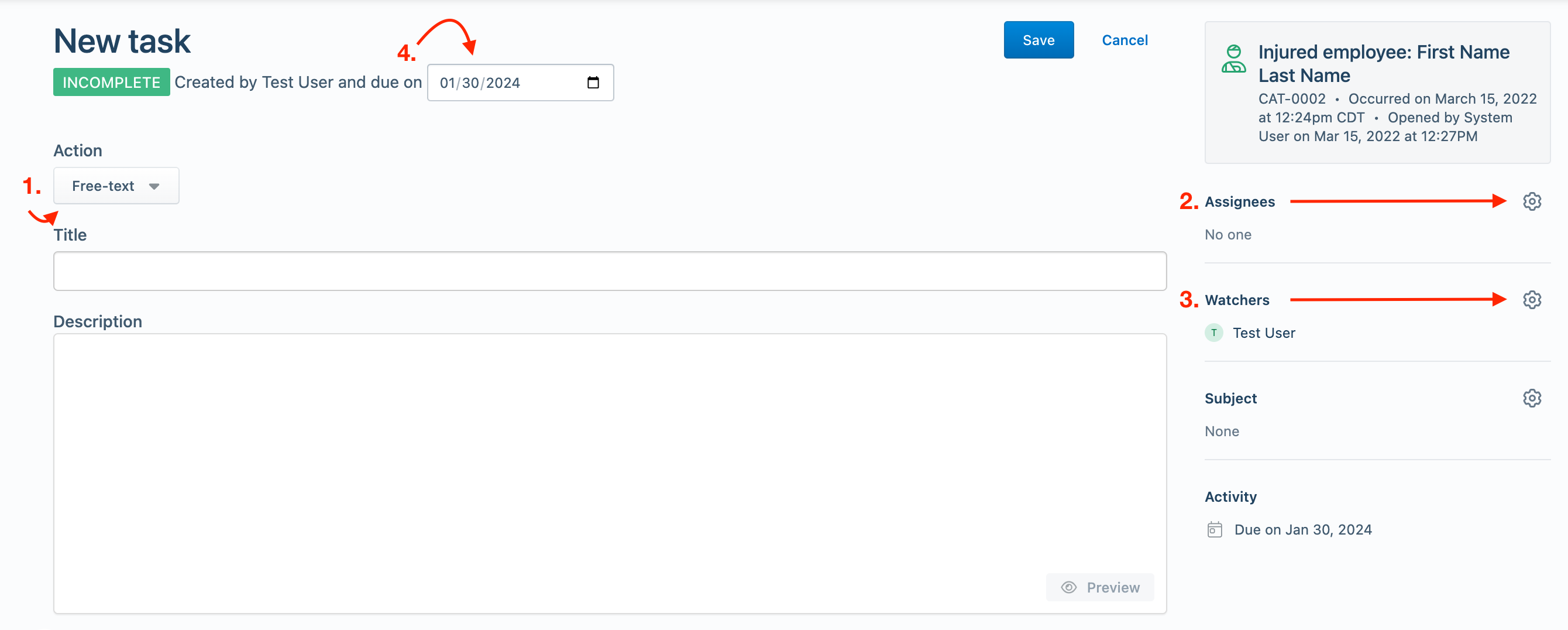The height and width of the screenshot is (630, 1568).
Task: Click the calendar icon next to Due on Jan 30
Action: point(1215,530)
